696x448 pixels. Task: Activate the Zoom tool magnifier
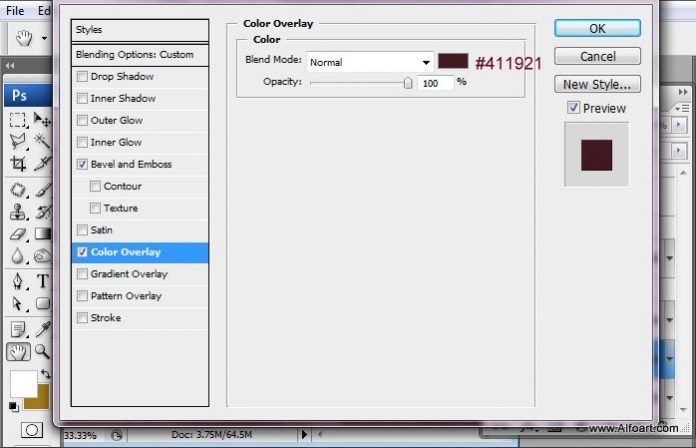pos(42,352)
